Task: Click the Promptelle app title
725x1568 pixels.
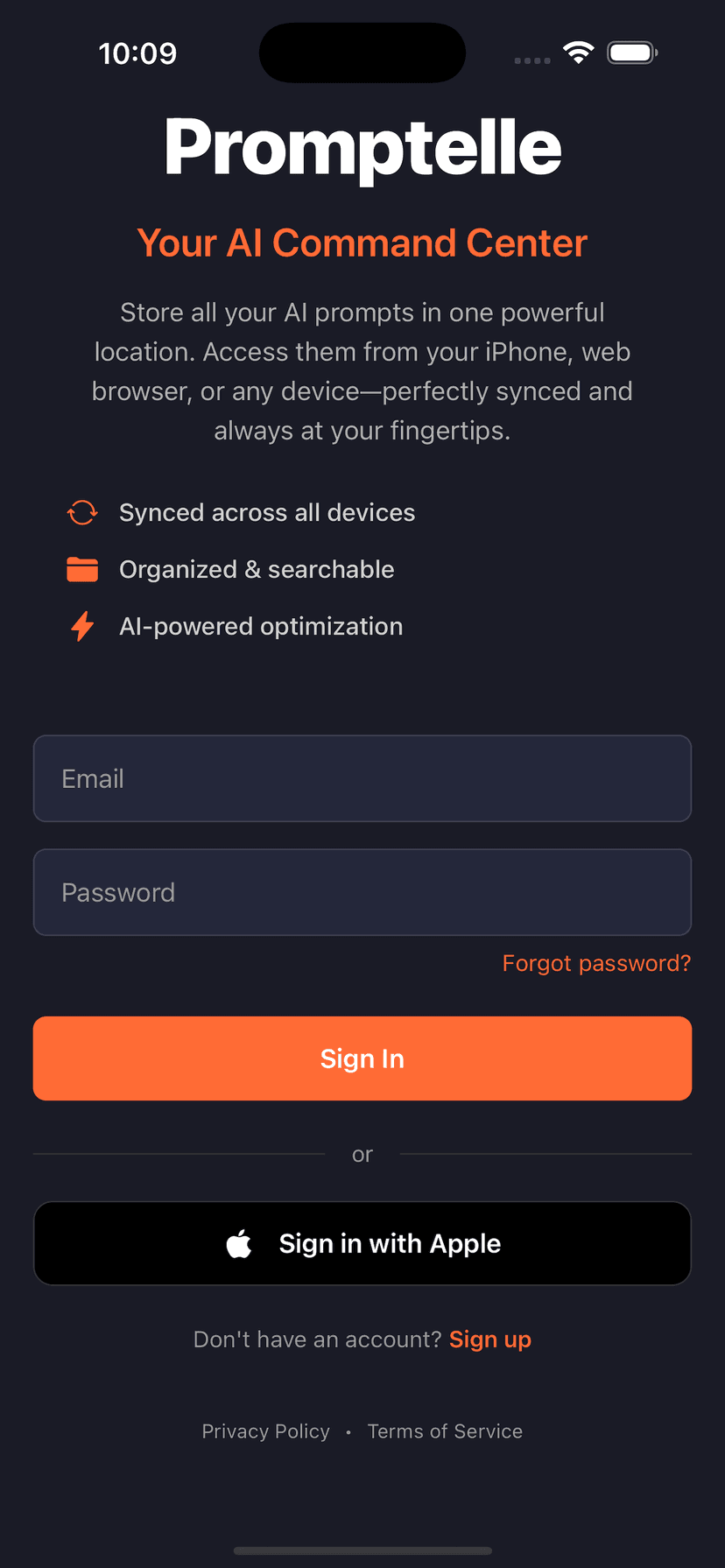Action: coord(362,147)
